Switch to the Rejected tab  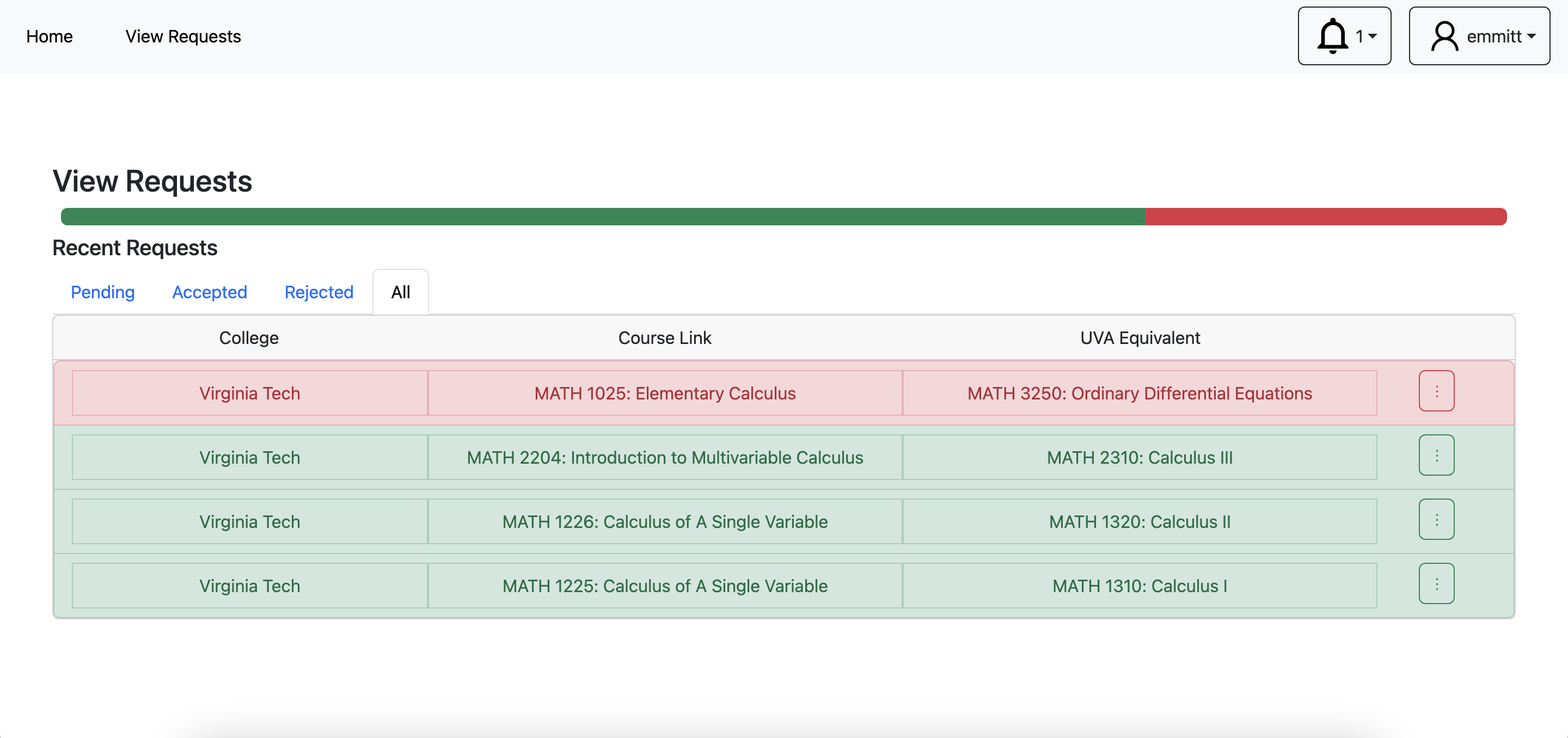click(x=318, y=292)
